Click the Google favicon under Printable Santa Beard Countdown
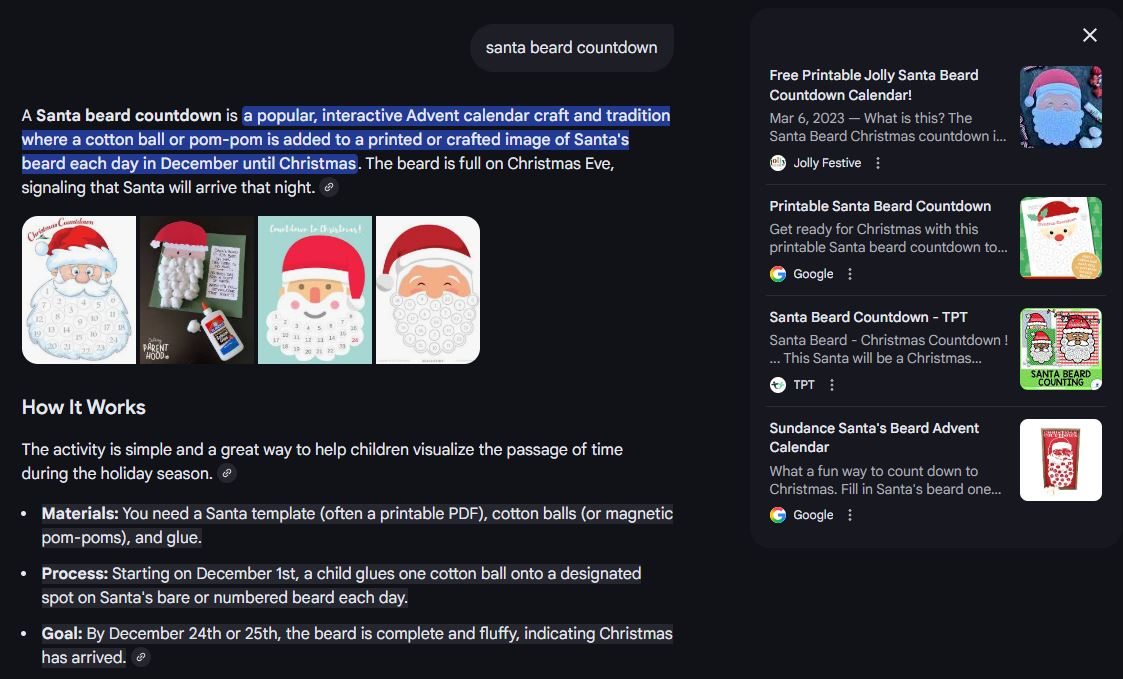Screen dimensions: 1123x679 click(778, 273)
